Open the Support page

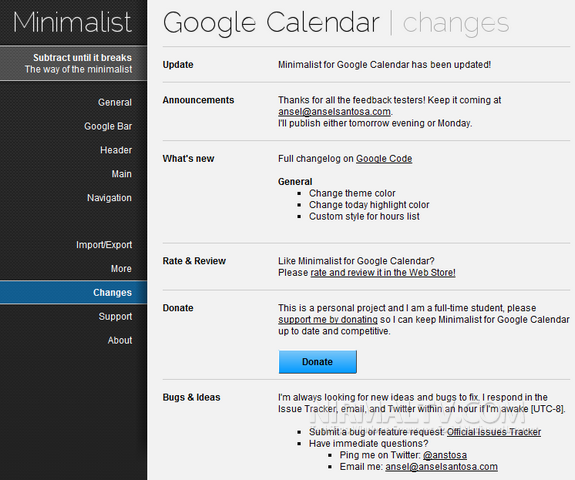pos(115,316)
